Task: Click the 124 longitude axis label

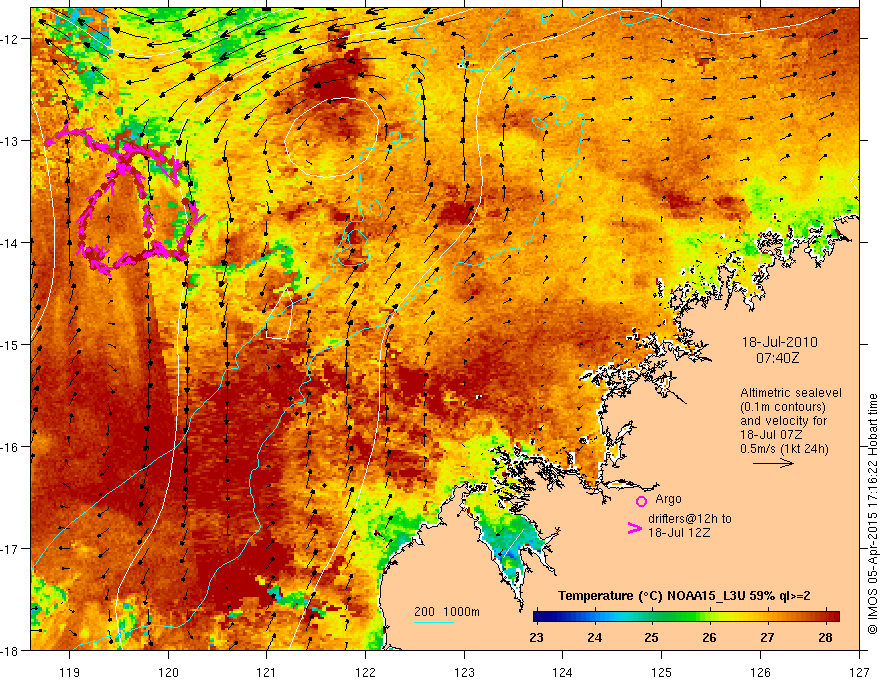Action: point(563,672)
